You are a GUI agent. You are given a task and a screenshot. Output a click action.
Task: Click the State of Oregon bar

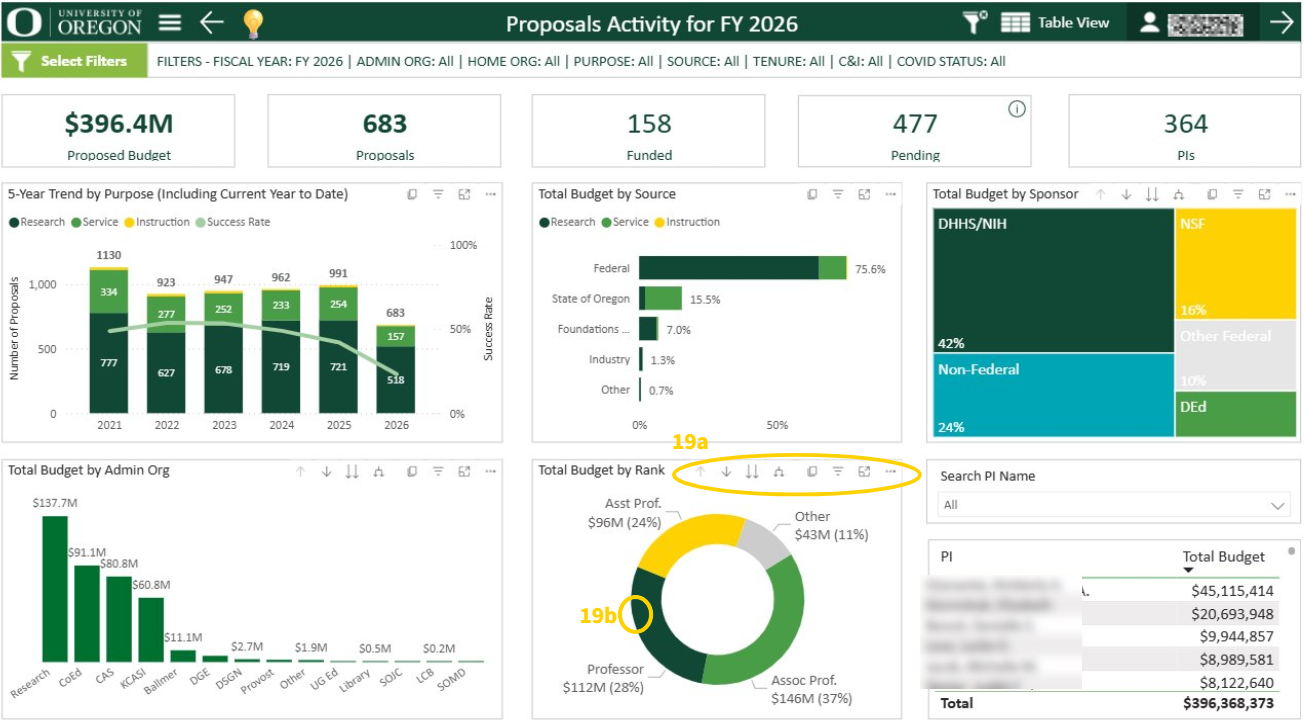point(660,298)
